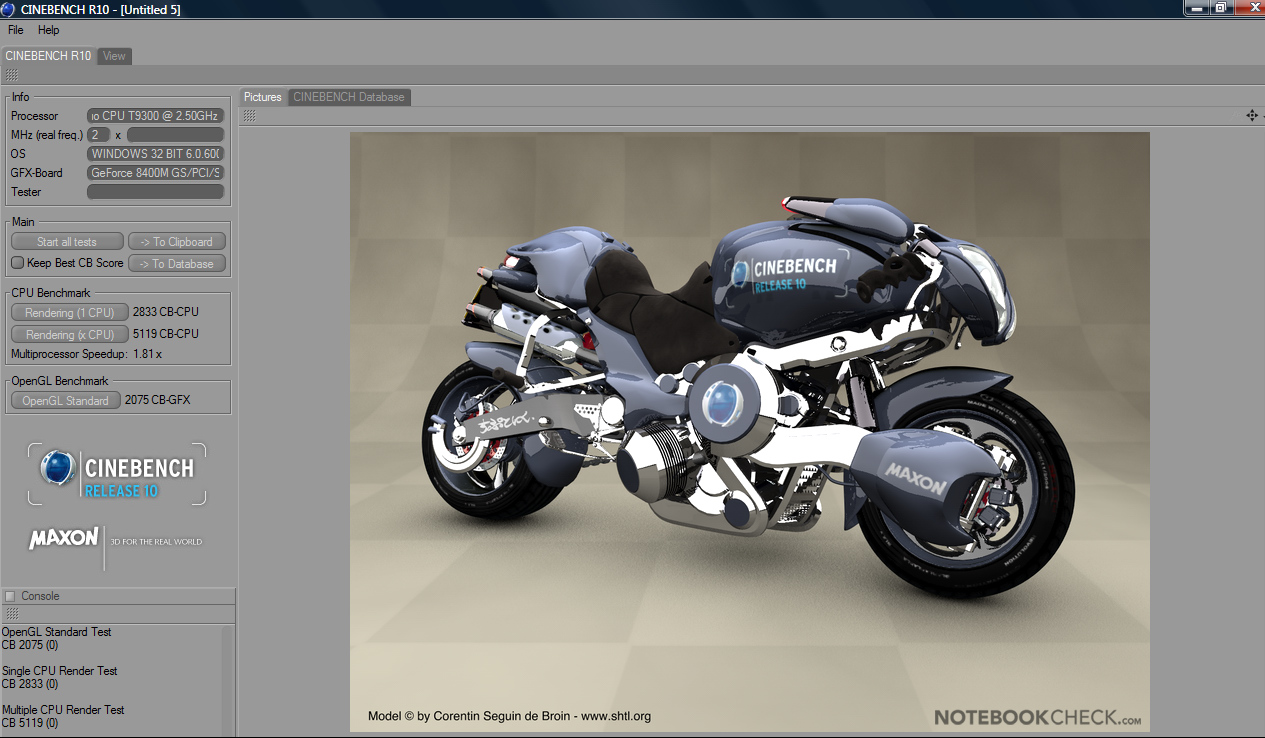Click the Multiprocessor Speedup: 1.81 x text
Screen dimensions: 1265x738
click(86, 354)
